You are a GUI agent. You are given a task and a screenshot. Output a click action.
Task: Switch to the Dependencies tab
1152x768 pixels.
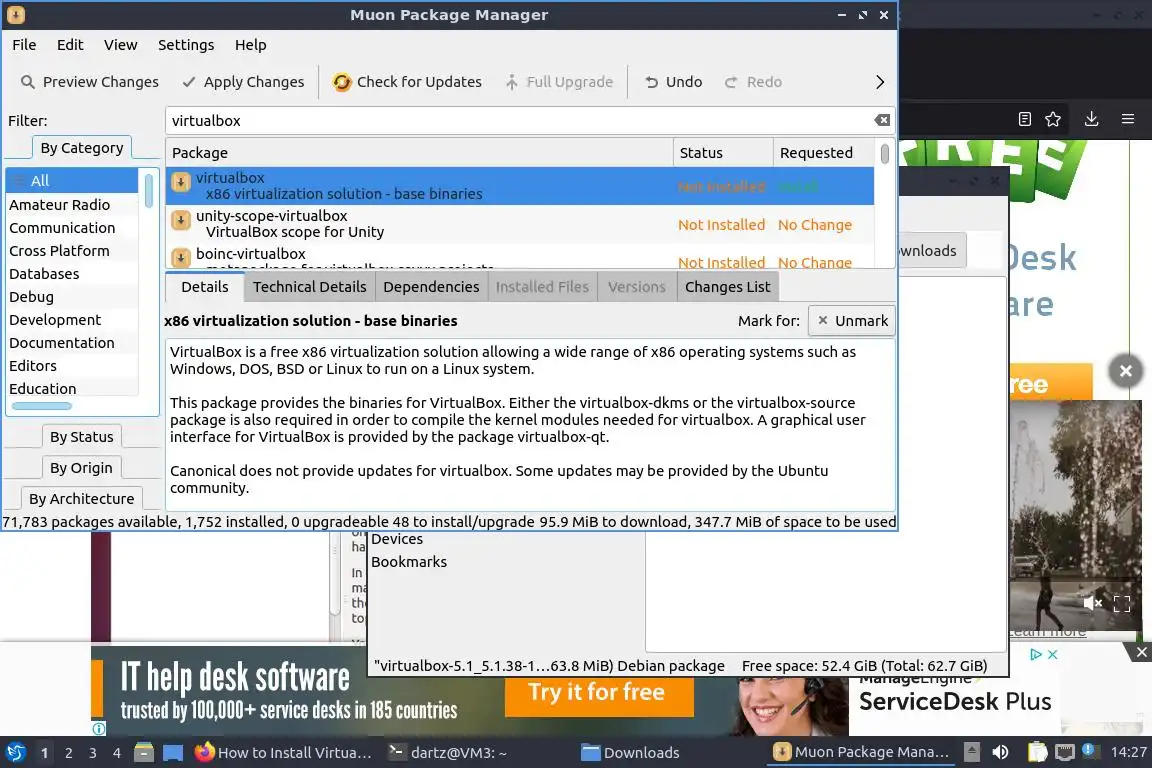coord(431,287)
